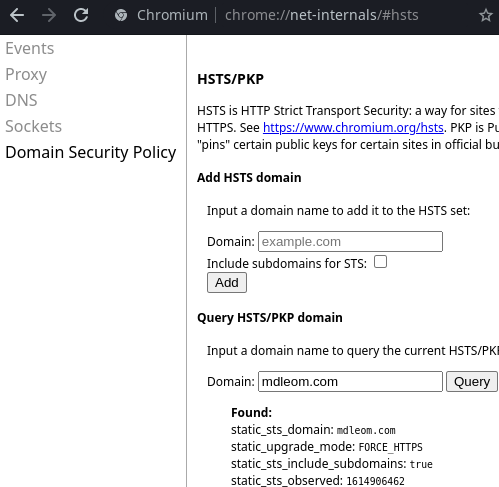Open the chromium.org/hsts link

coord(353,128)
